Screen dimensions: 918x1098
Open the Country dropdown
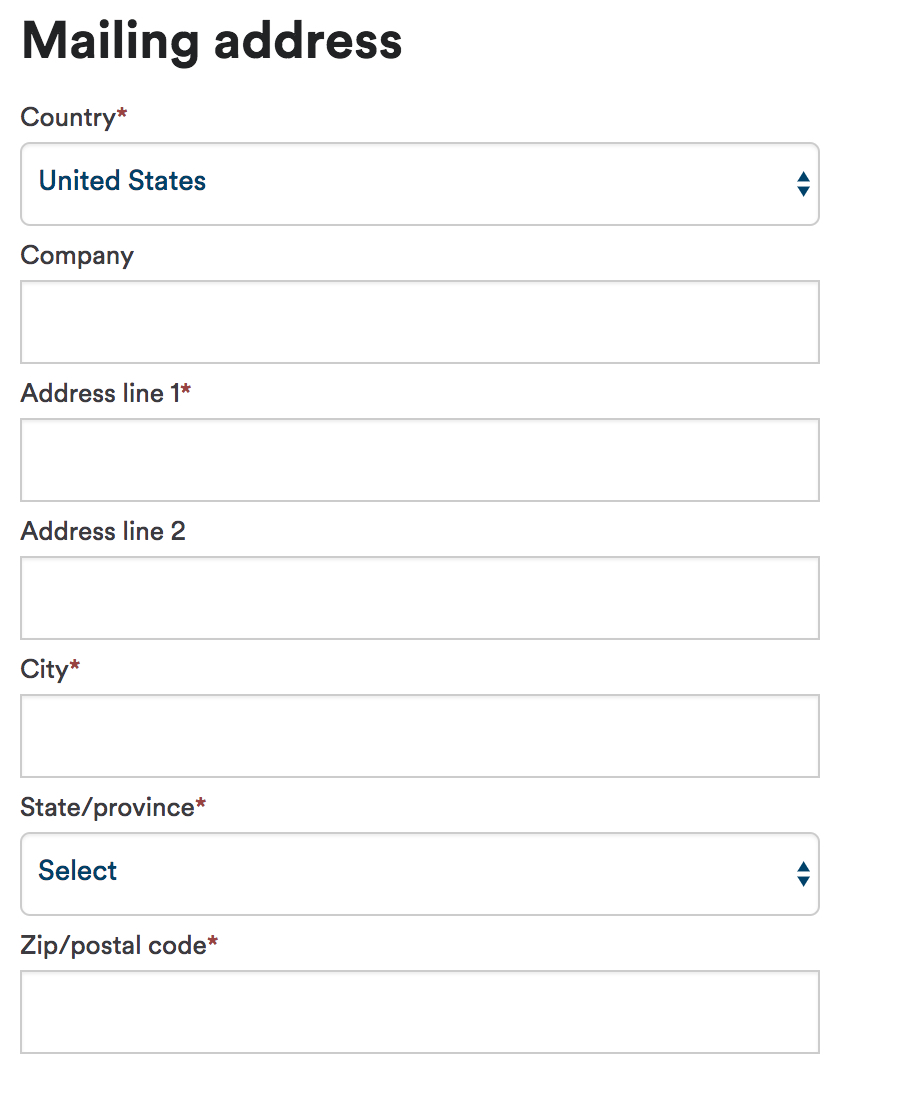[419, 184]
